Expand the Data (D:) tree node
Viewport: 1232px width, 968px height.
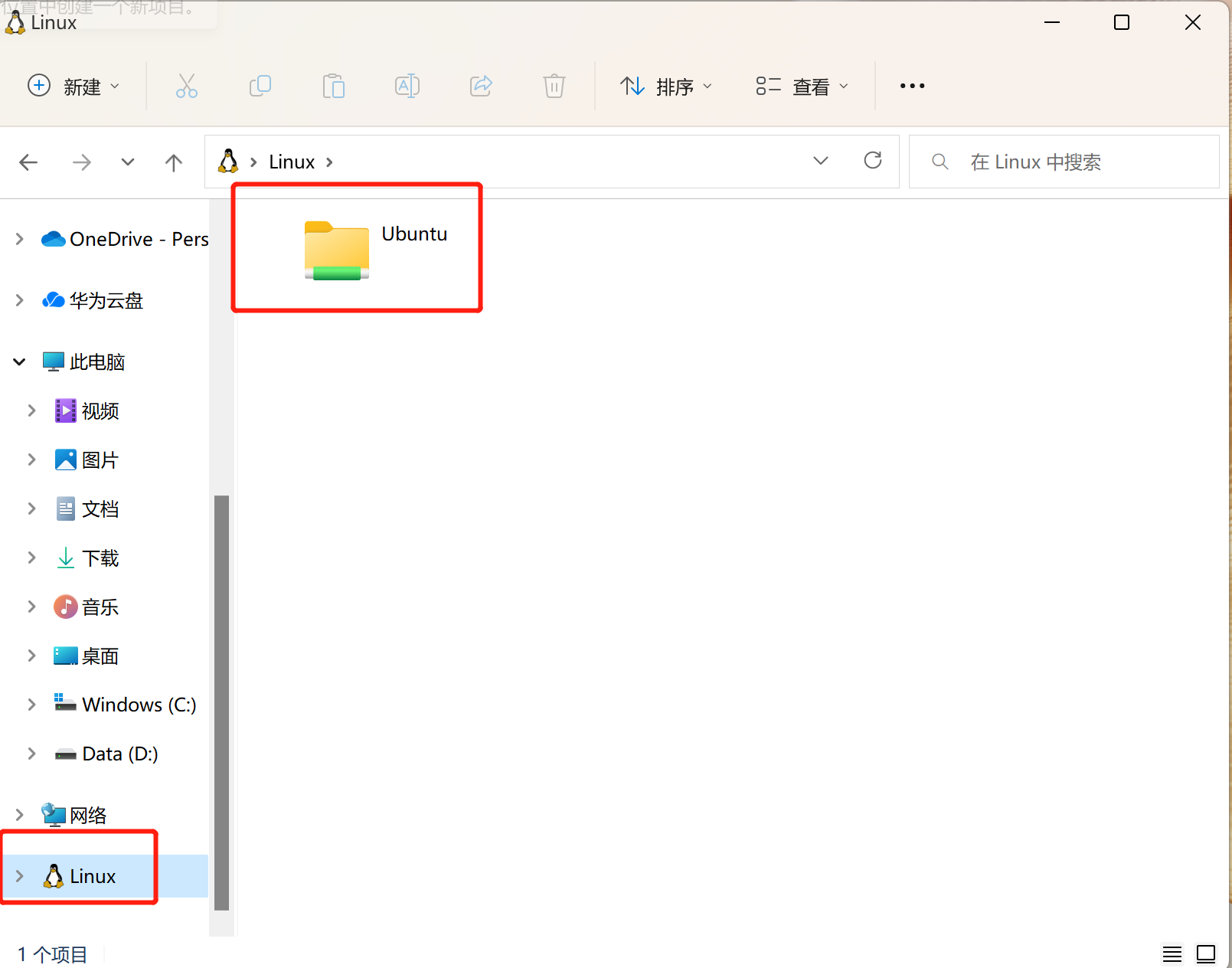click(31, 754)
